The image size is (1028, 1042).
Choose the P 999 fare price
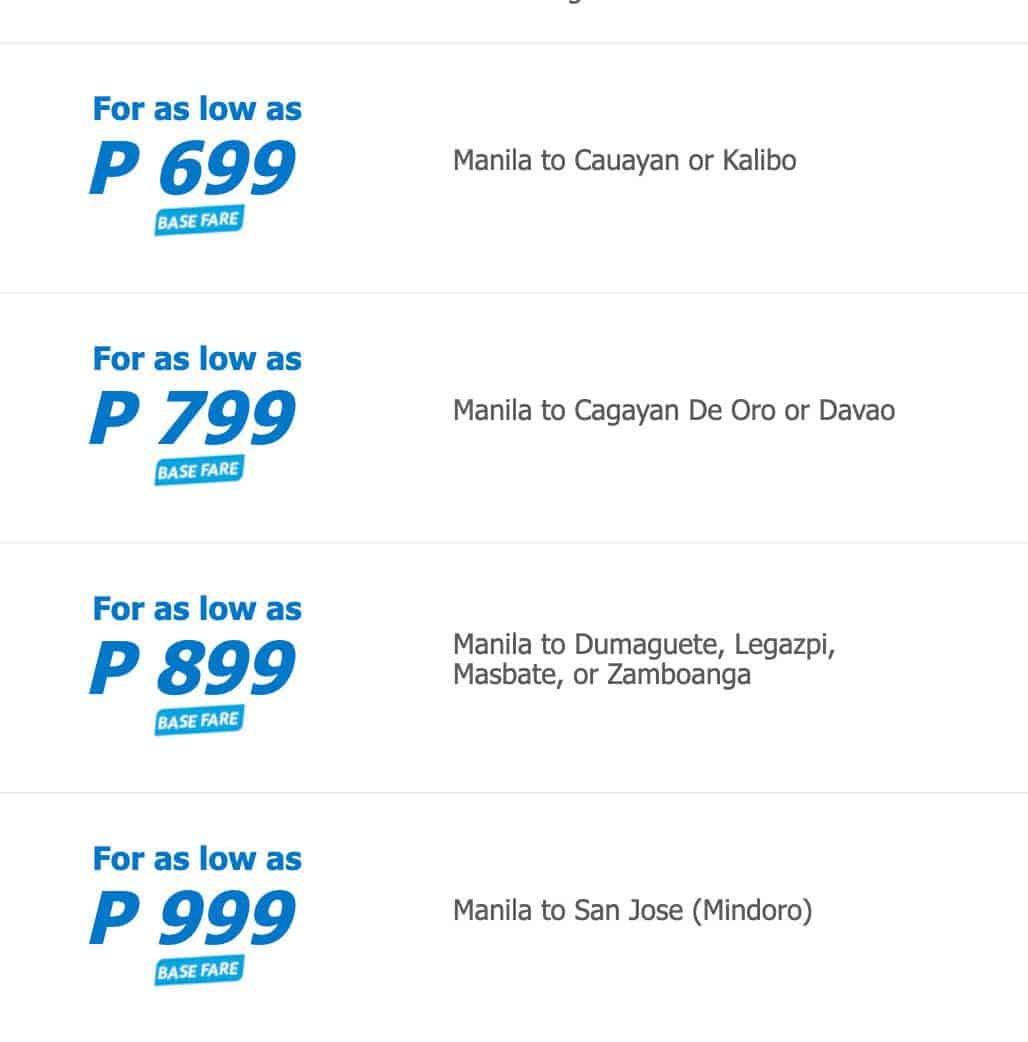tap(193, 919)
